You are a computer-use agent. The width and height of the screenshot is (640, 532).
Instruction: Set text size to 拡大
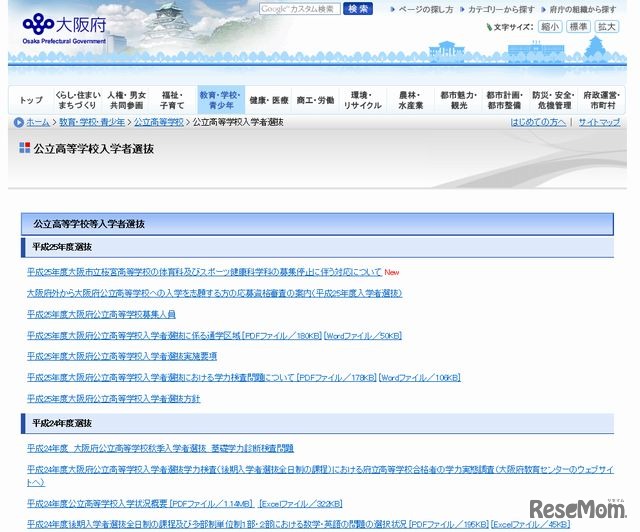point(607,27)
